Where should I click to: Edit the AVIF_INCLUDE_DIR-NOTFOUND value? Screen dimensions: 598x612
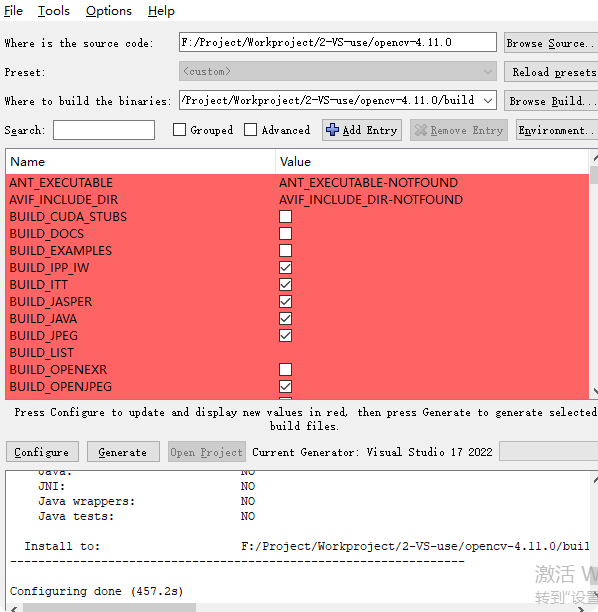pos(371,199)
